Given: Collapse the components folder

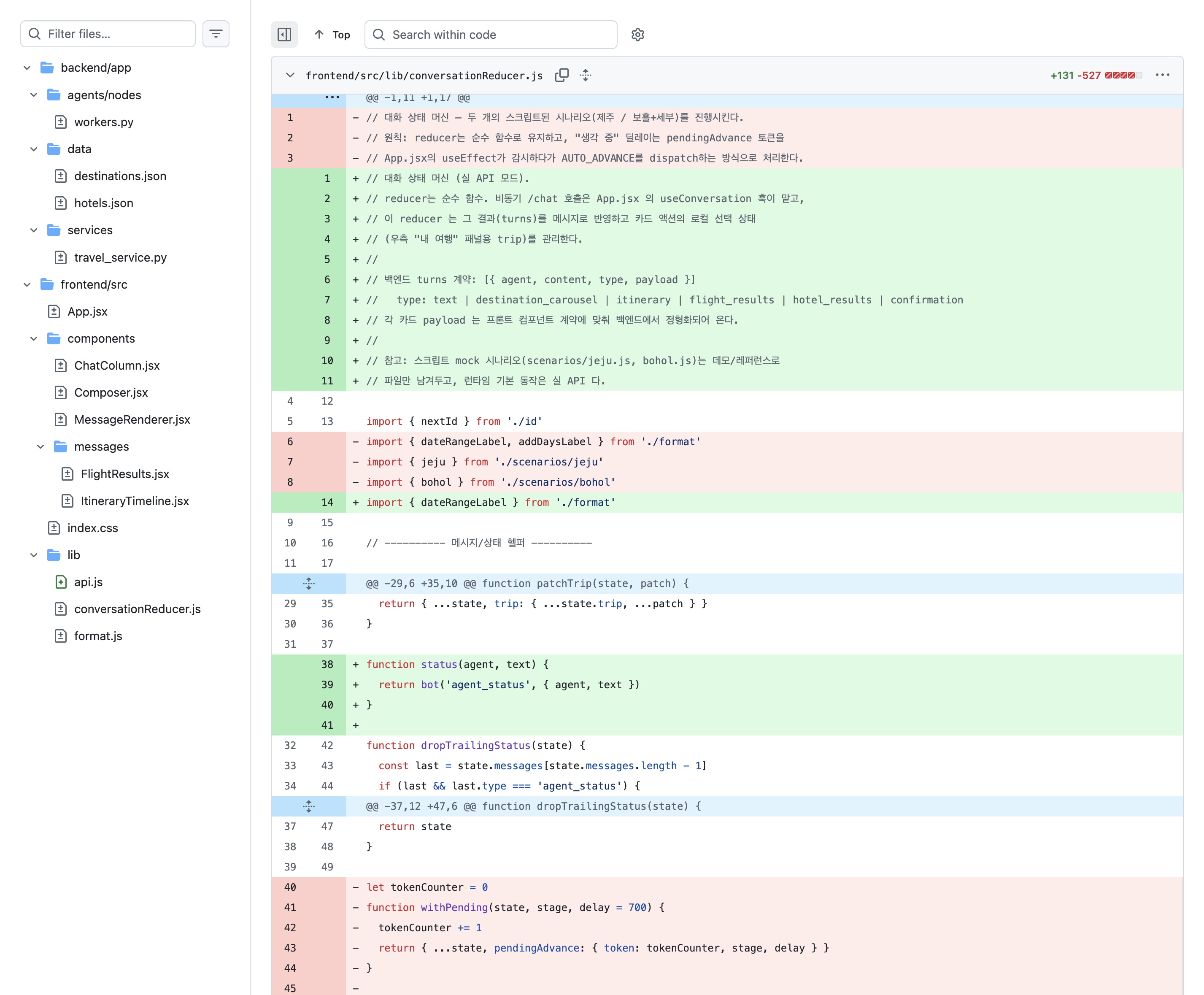Looking at the screenshot, I should (34, 338).
